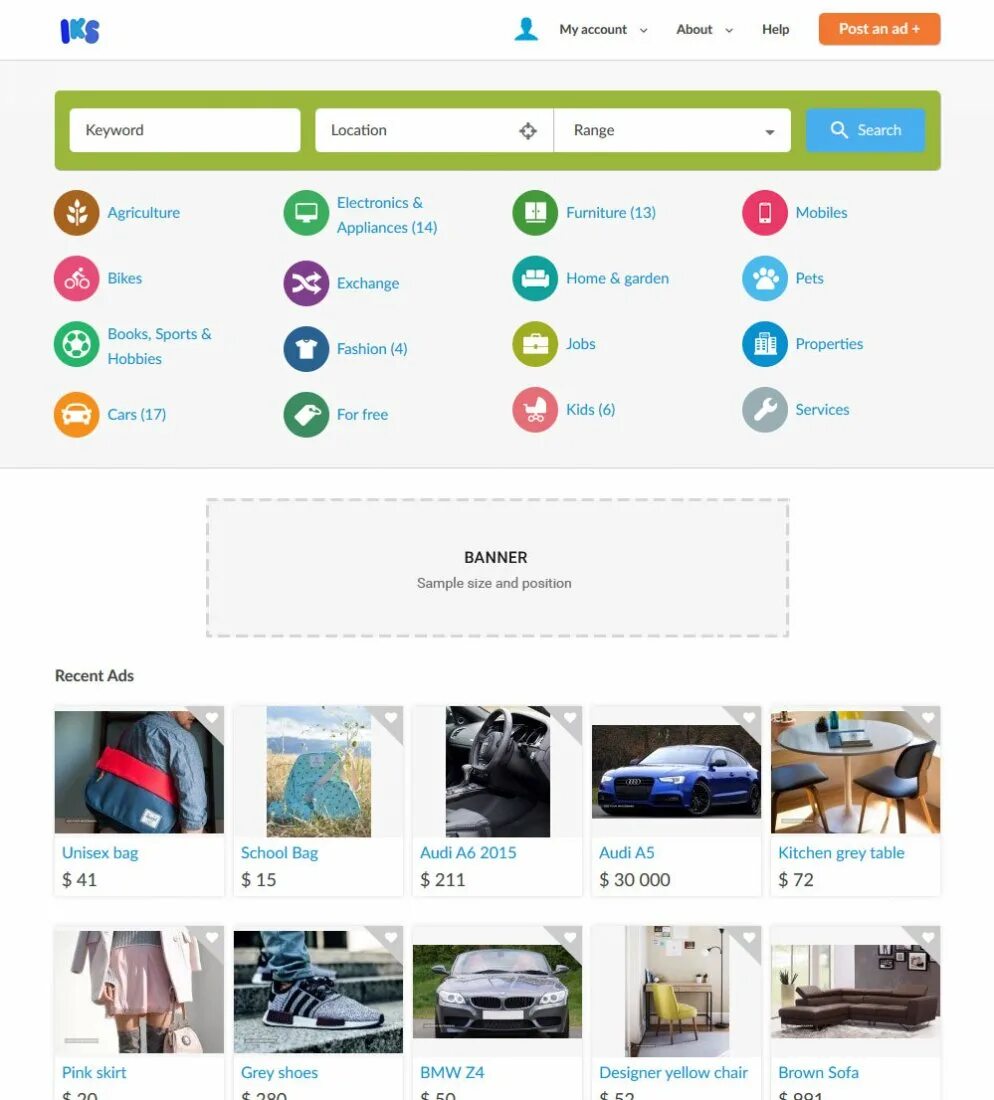Click the blue Search button

865,130
